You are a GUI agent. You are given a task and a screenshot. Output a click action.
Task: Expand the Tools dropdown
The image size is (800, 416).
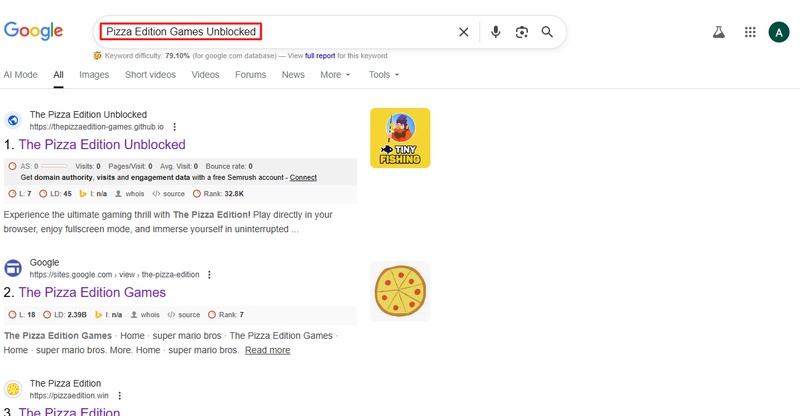coord(384,75)
